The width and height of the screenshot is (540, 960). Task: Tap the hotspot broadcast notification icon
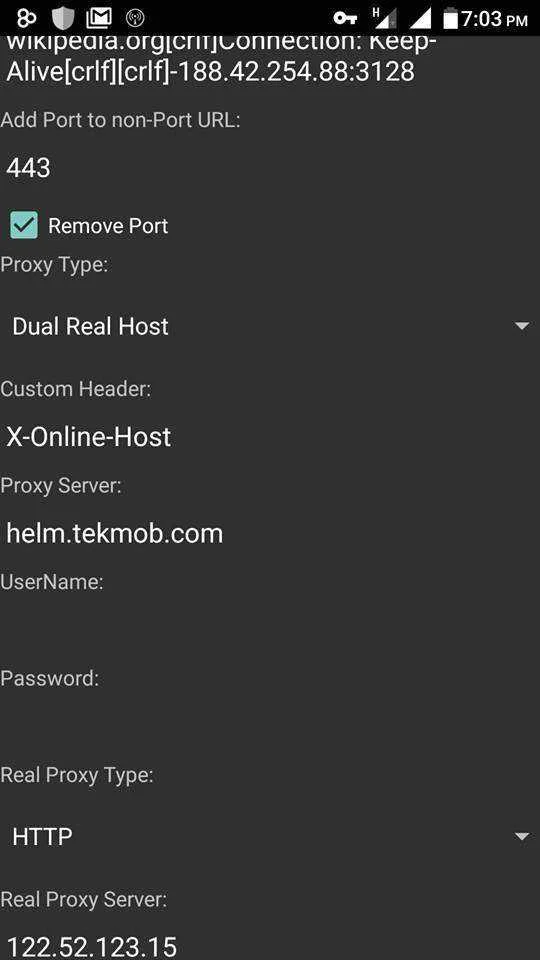click(135, 18)
